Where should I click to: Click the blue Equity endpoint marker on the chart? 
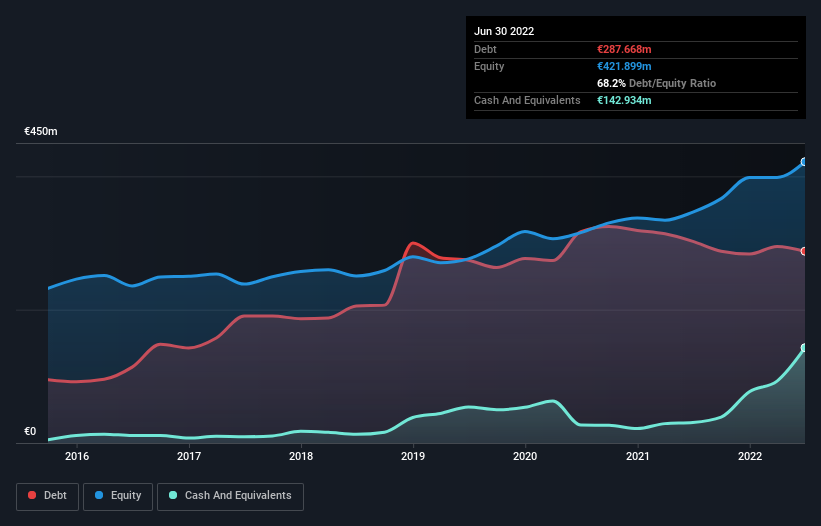coord(804,162)
